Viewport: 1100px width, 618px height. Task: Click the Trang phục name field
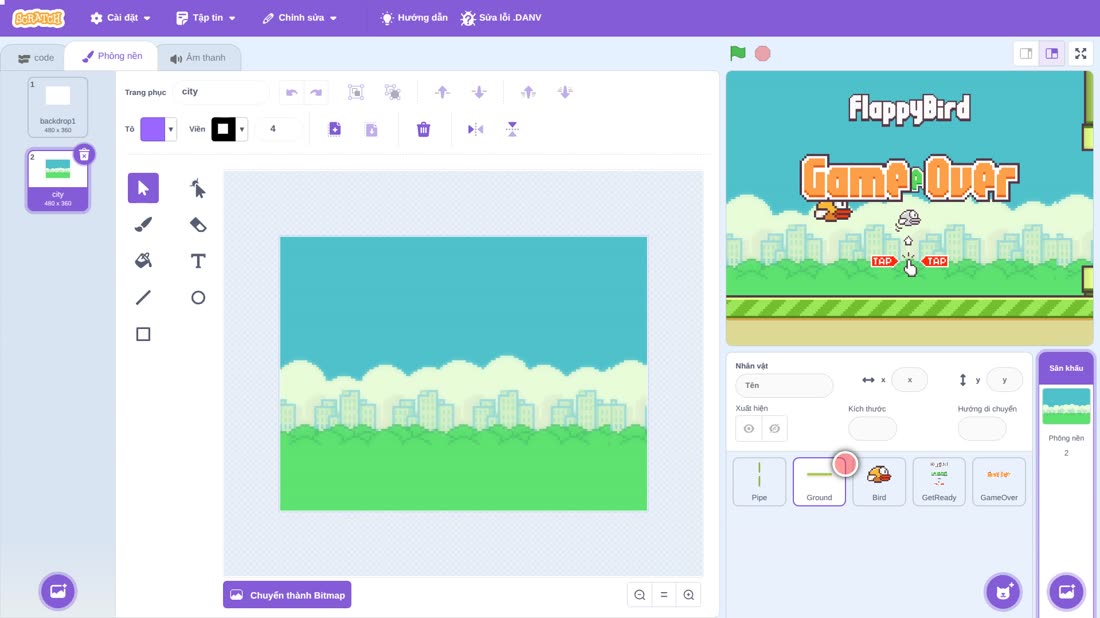point(221,92)
